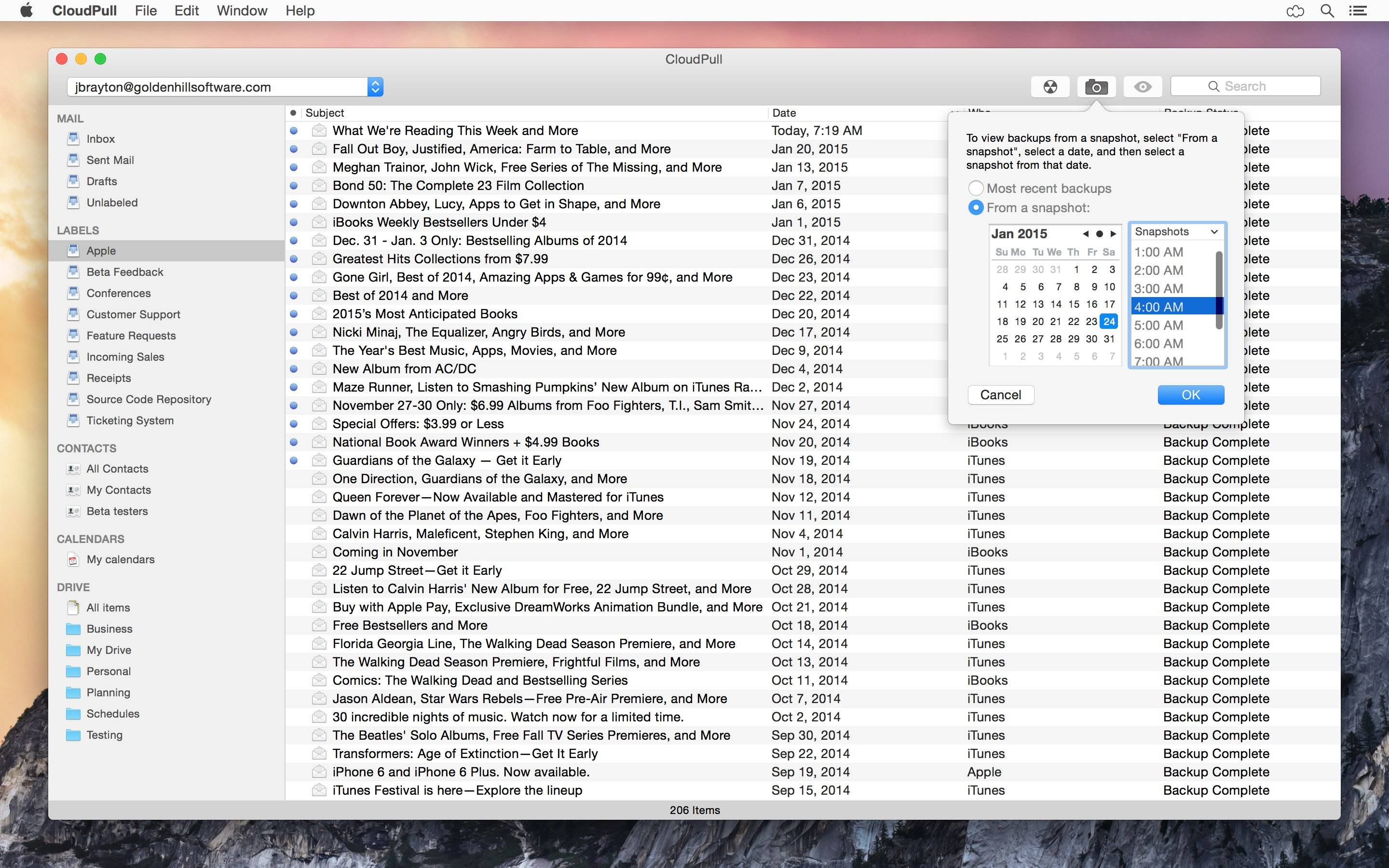Click the Cancel button in popover
This screenshot has width=1389, height=868.
pyautogui.click(x=1000, y=394)
